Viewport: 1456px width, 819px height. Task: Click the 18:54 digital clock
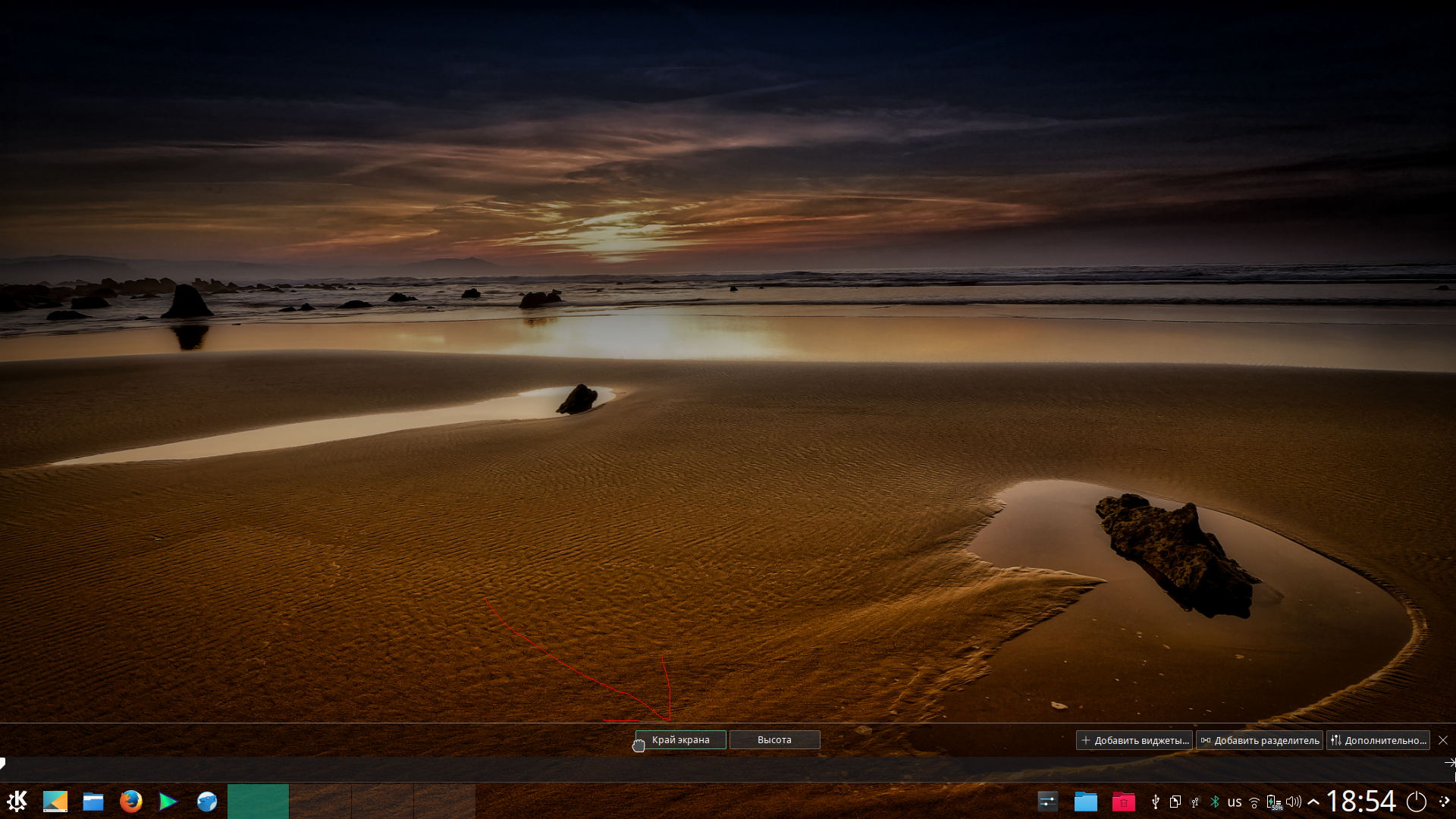(1361, 801)
